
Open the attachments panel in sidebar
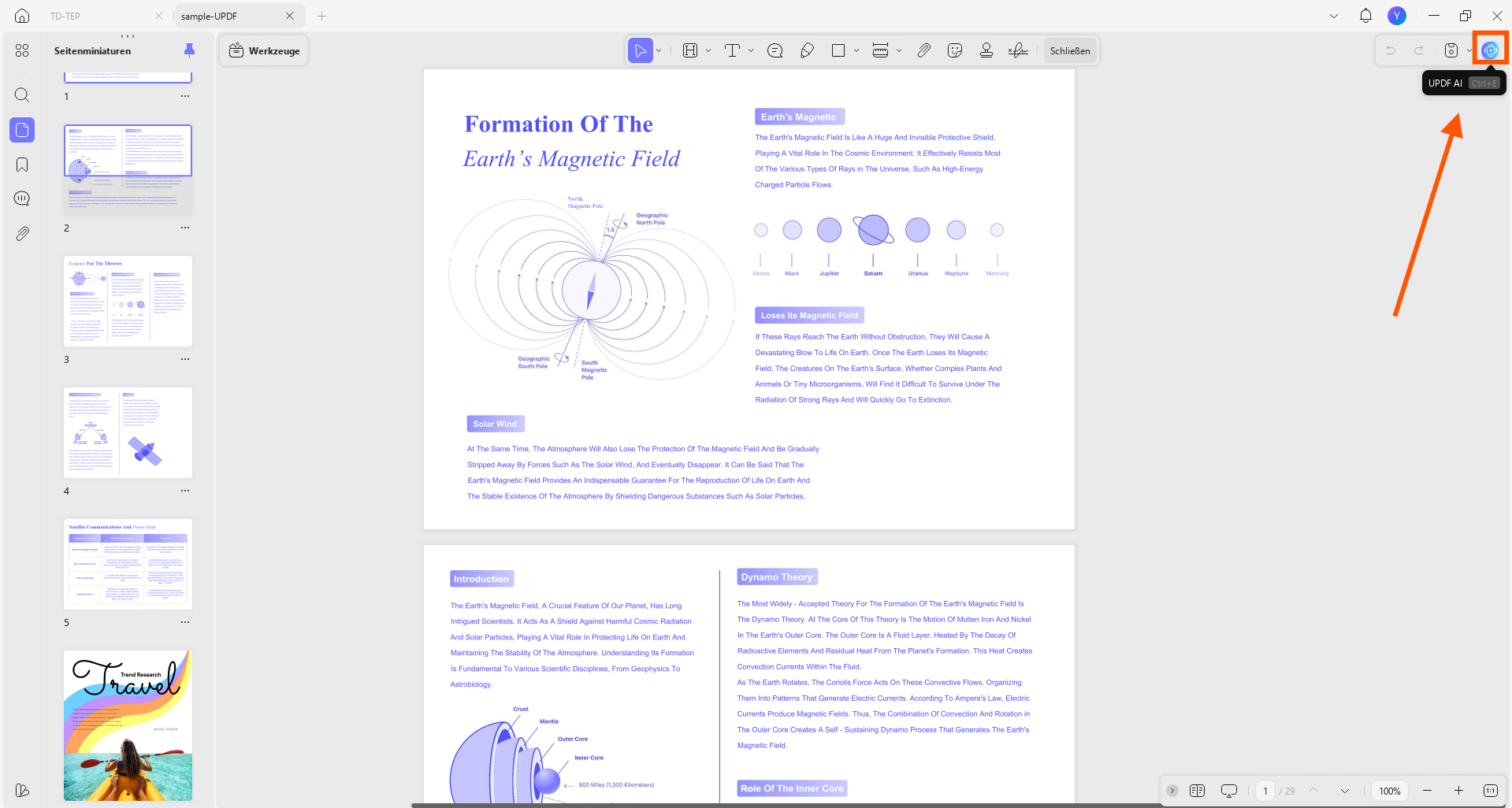[22, 234]
